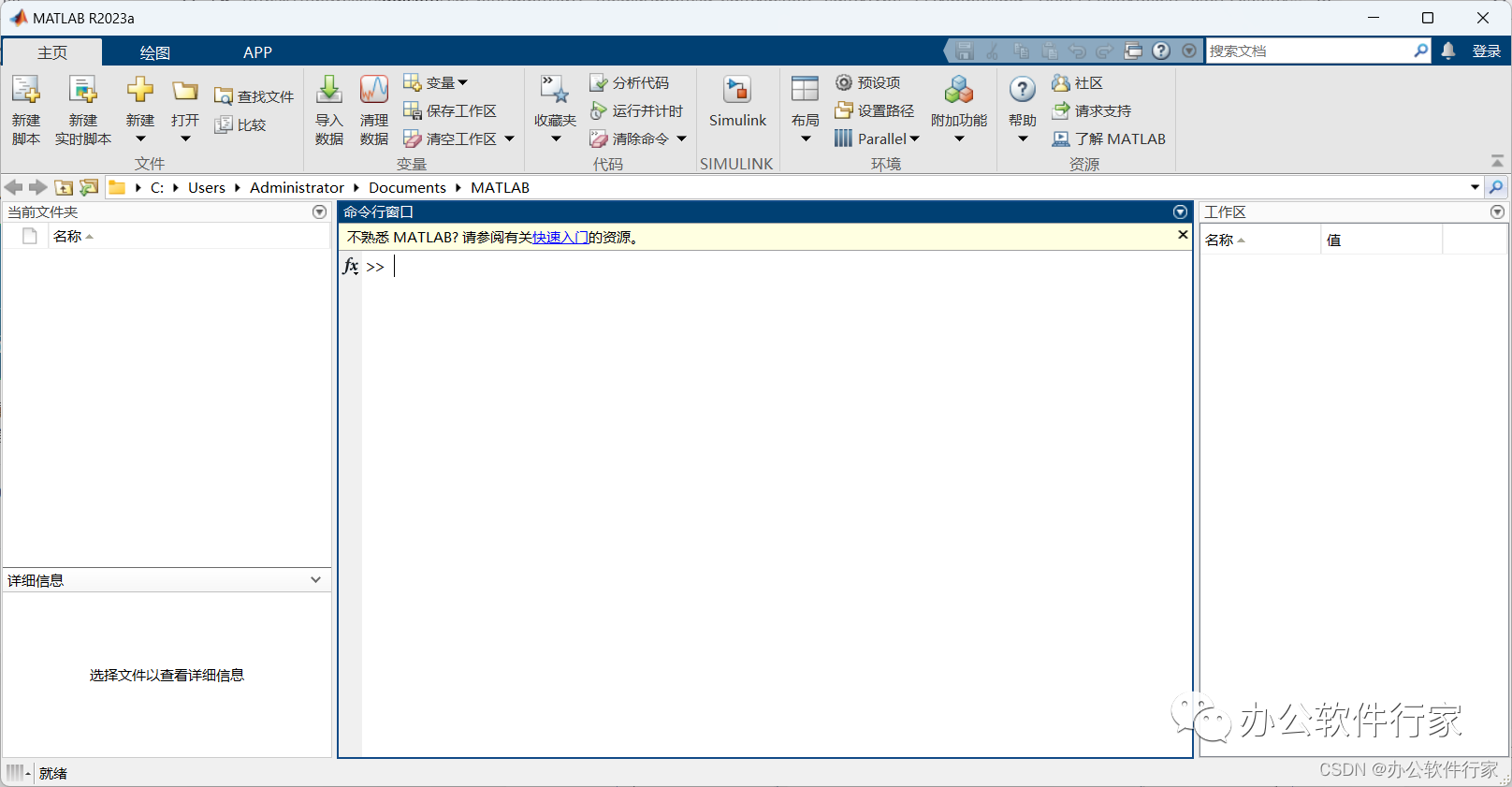The height and width of the screenshot is (787, 1512).
Task: Open the Parallel dropdown
Action: pos(878,138)
